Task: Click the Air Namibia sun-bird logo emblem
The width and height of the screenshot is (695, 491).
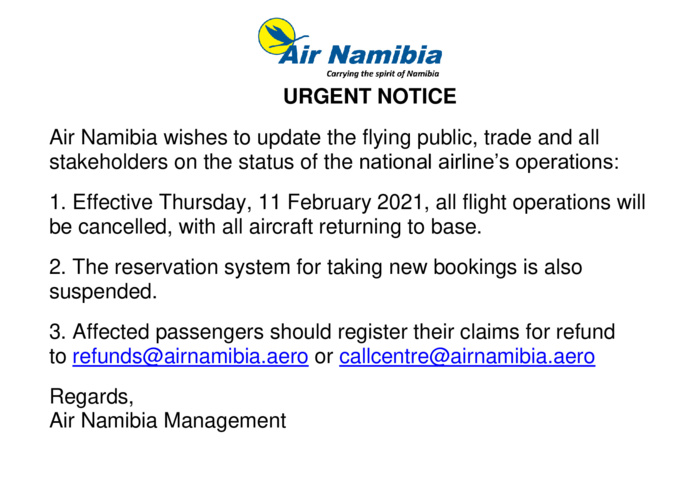Action: pos(281,38)
